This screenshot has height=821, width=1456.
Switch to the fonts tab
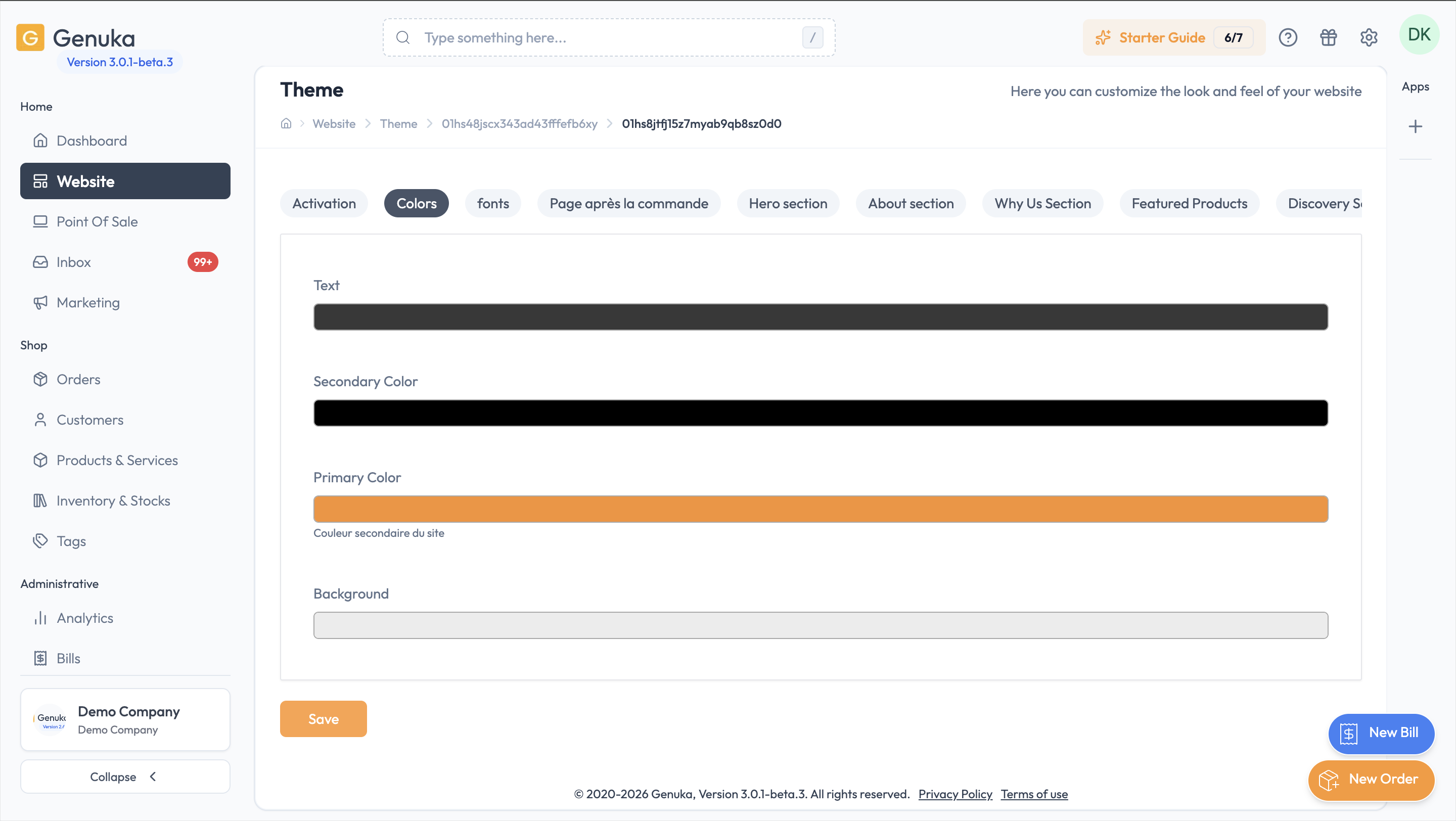[x=493, y=203]
